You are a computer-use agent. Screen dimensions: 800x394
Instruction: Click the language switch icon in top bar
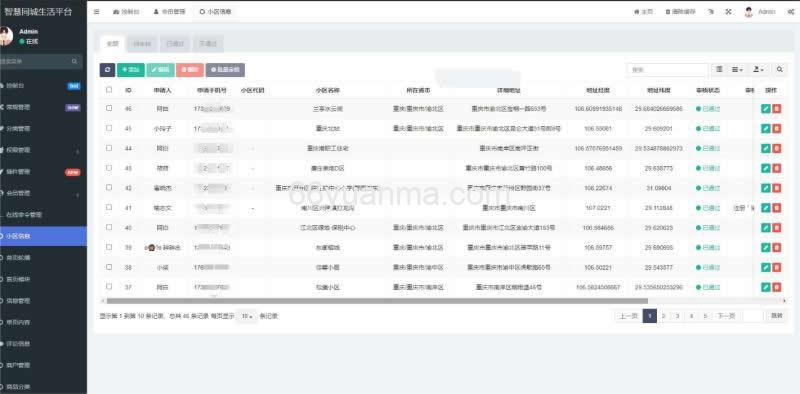click(711, 12)
